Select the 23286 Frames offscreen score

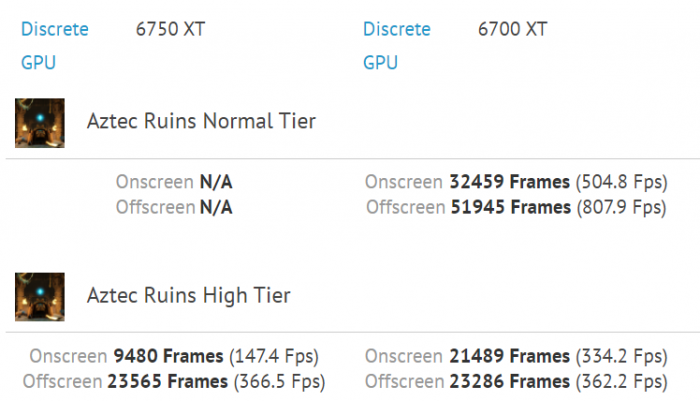tap(509, 381)
